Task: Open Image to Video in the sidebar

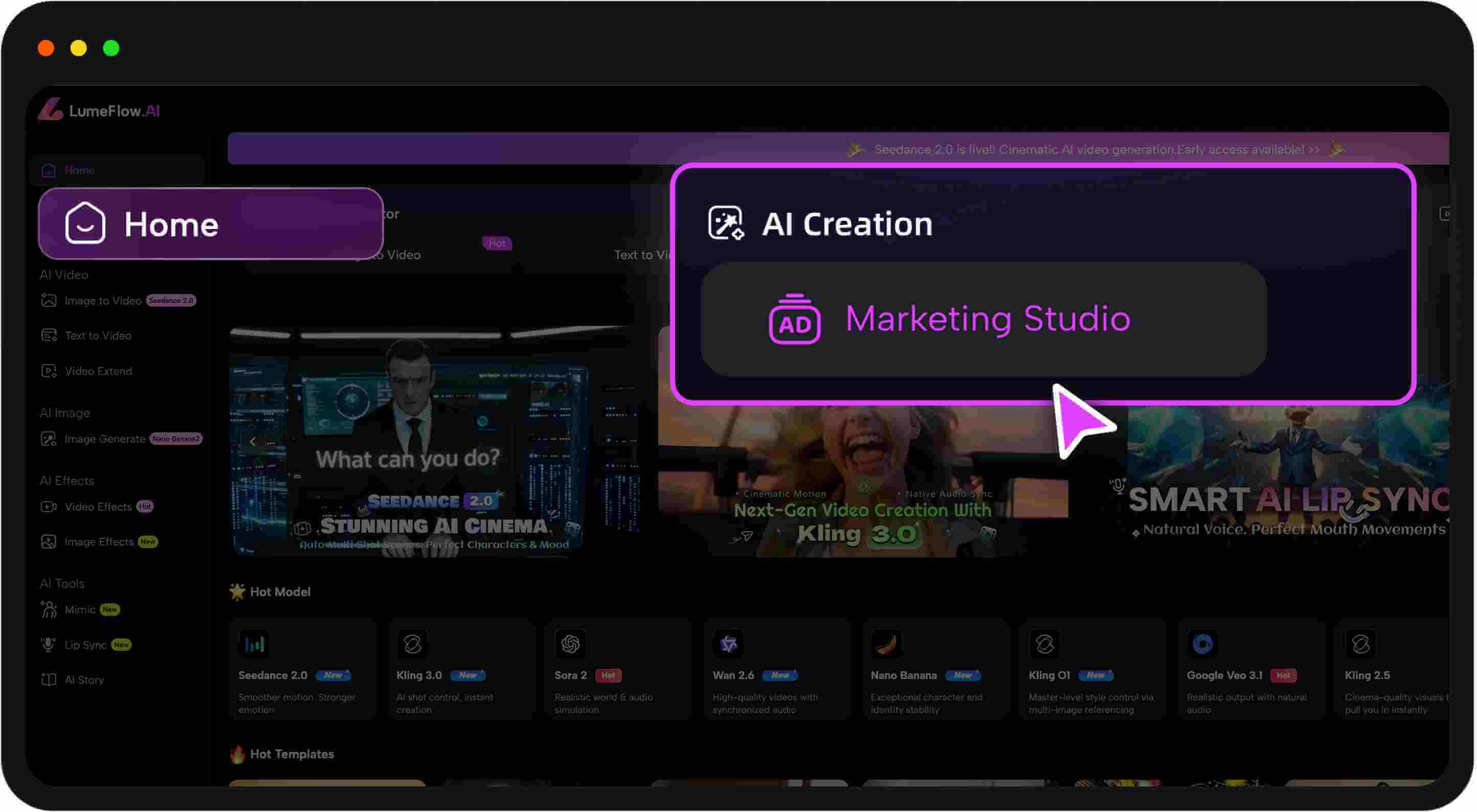Action: 119,301
